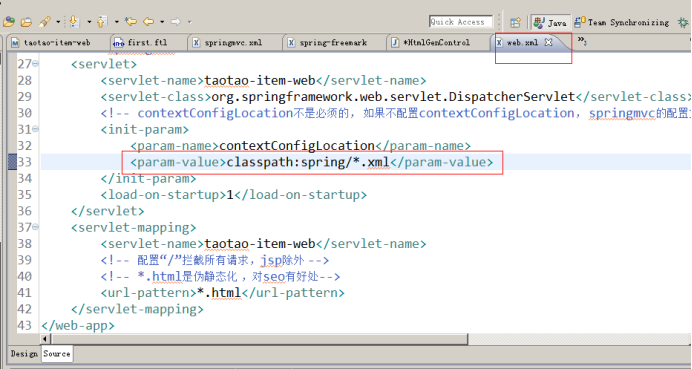Open the Debug perspective bug icon
692x369 pixels.
coord(683,22)
